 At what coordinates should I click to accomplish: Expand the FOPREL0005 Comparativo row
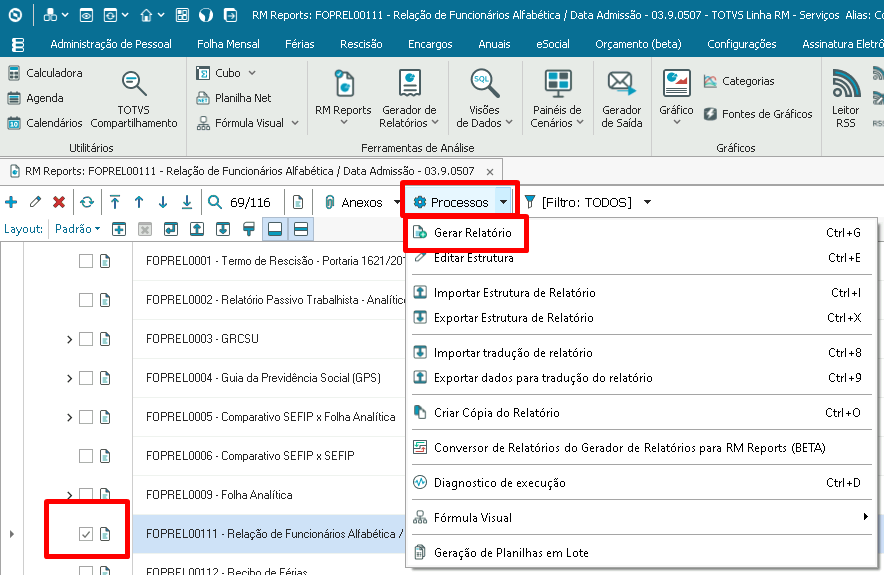point(69,418)
